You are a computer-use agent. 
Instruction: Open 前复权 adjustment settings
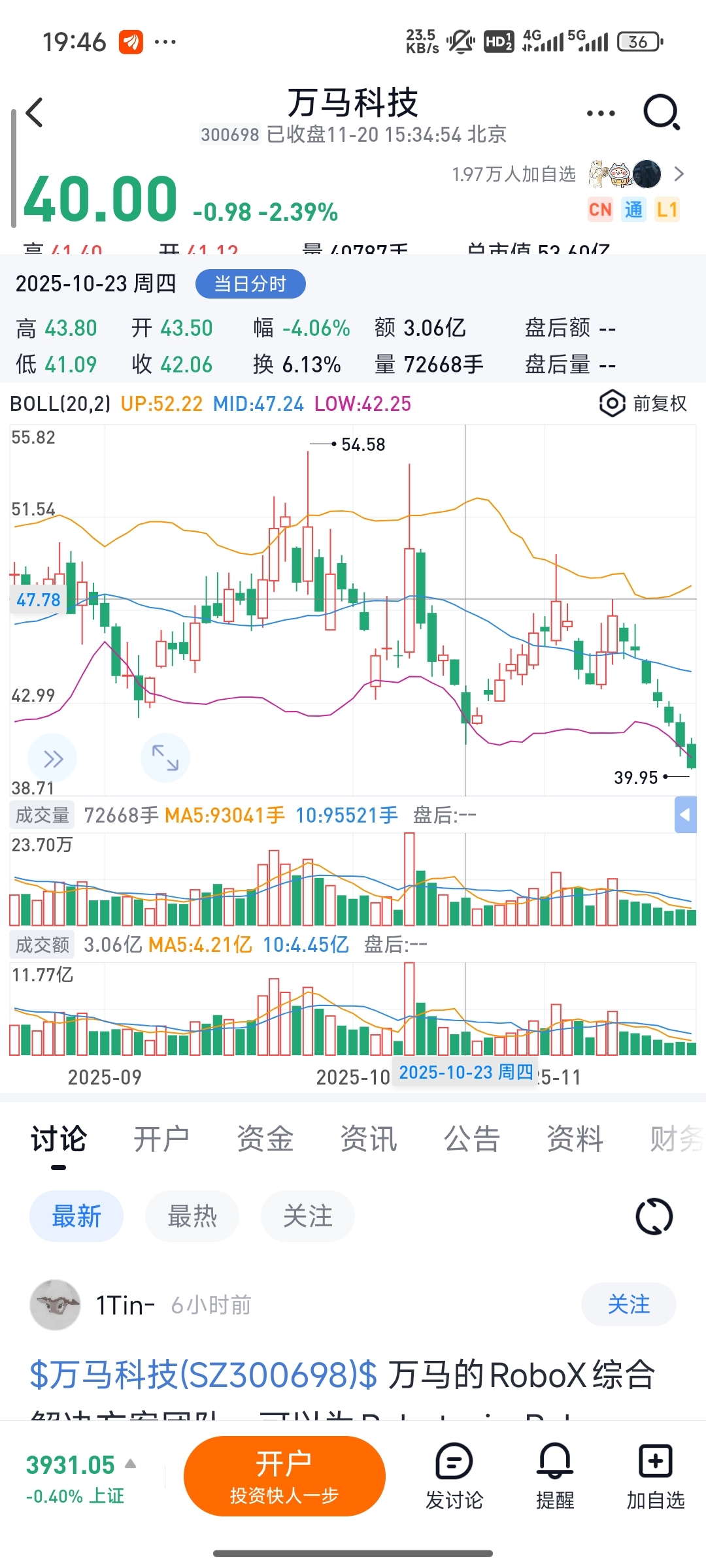pyautogui.click(x=660, y=404)
